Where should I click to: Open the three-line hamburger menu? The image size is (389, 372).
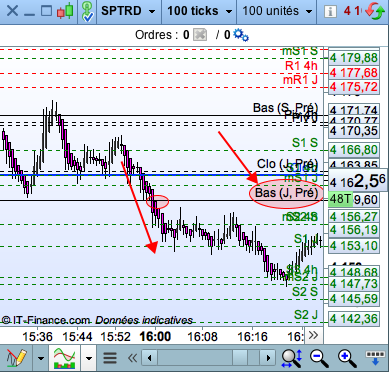click(110, 358)
